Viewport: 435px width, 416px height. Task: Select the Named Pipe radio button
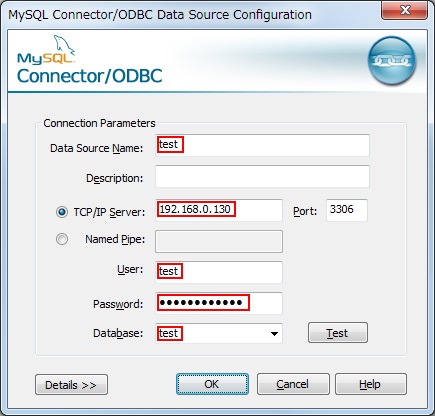point(62,239)
